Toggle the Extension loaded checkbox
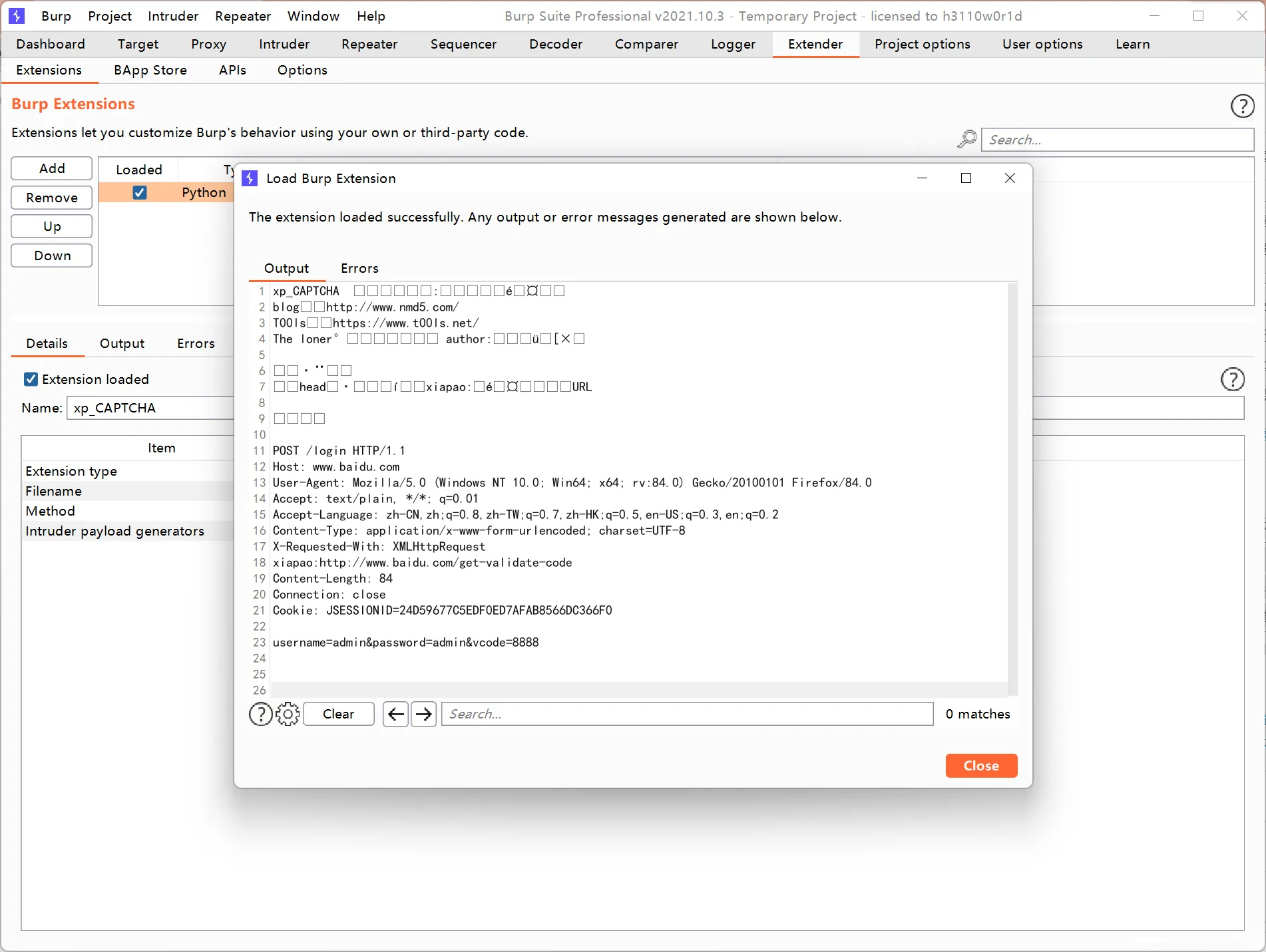 click(x=31, y=379)
